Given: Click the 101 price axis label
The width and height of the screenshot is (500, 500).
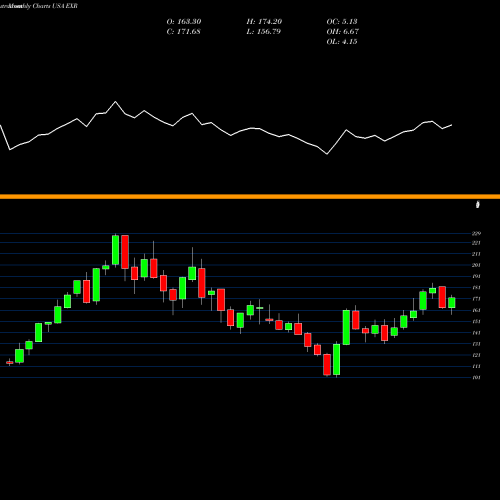Looking at the screenshot, I should coord(476,377).
